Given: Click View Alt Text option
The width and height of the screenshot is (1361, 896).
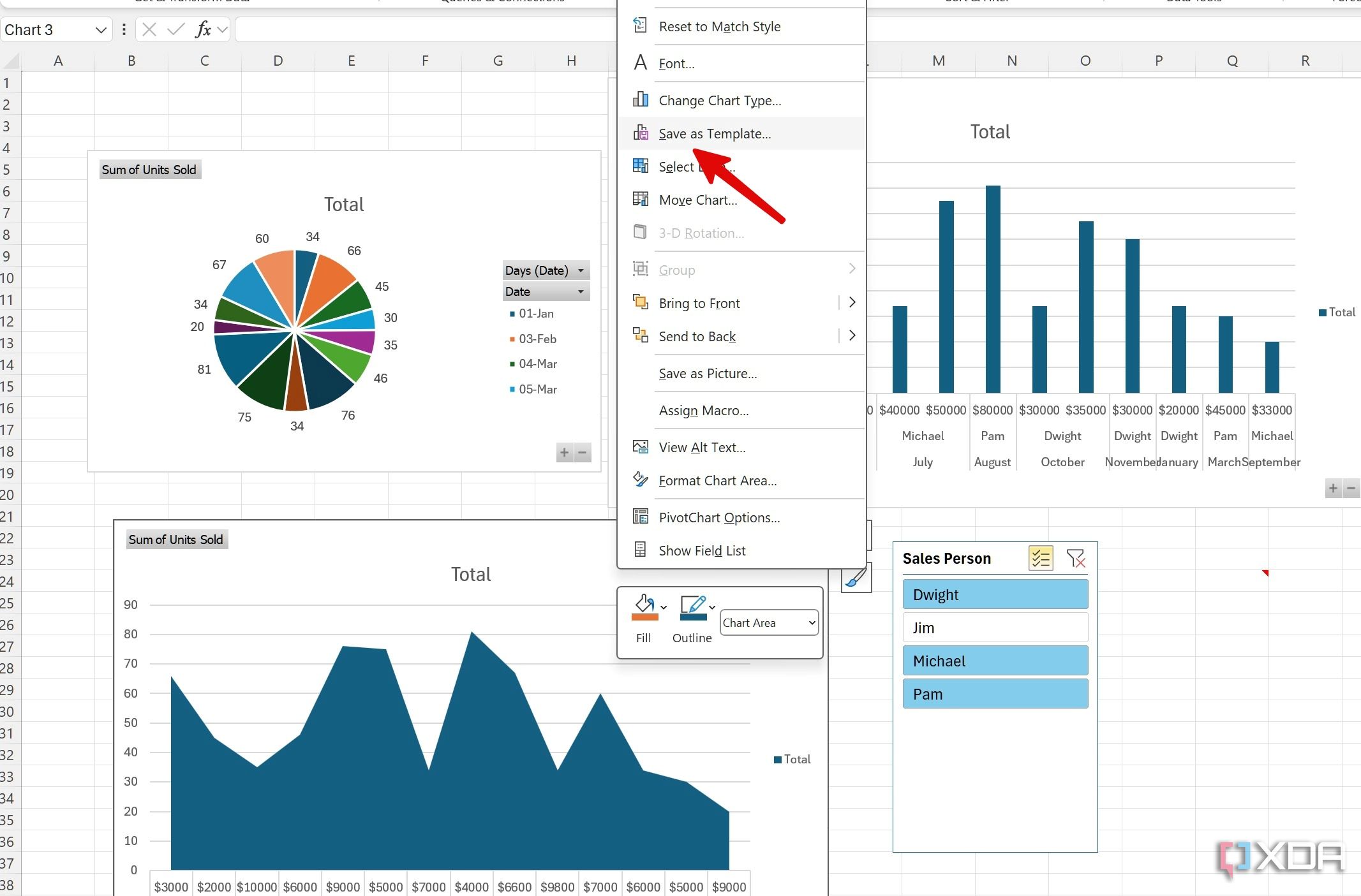Looking at the screenshot, I should (x=702, y=447).
